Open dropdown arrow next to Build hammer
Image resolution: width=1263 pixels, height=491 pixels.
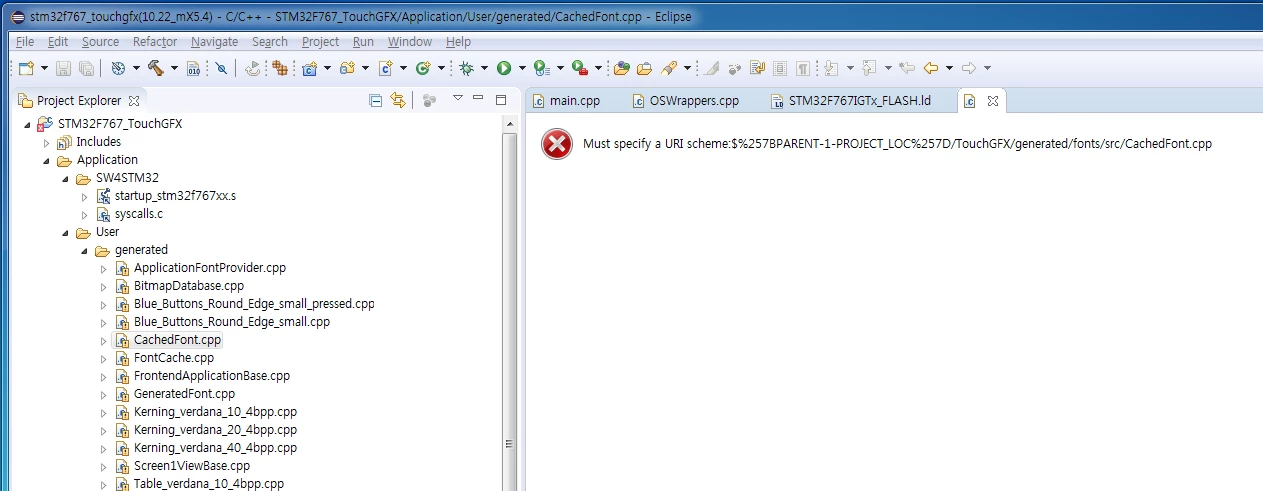174,68
